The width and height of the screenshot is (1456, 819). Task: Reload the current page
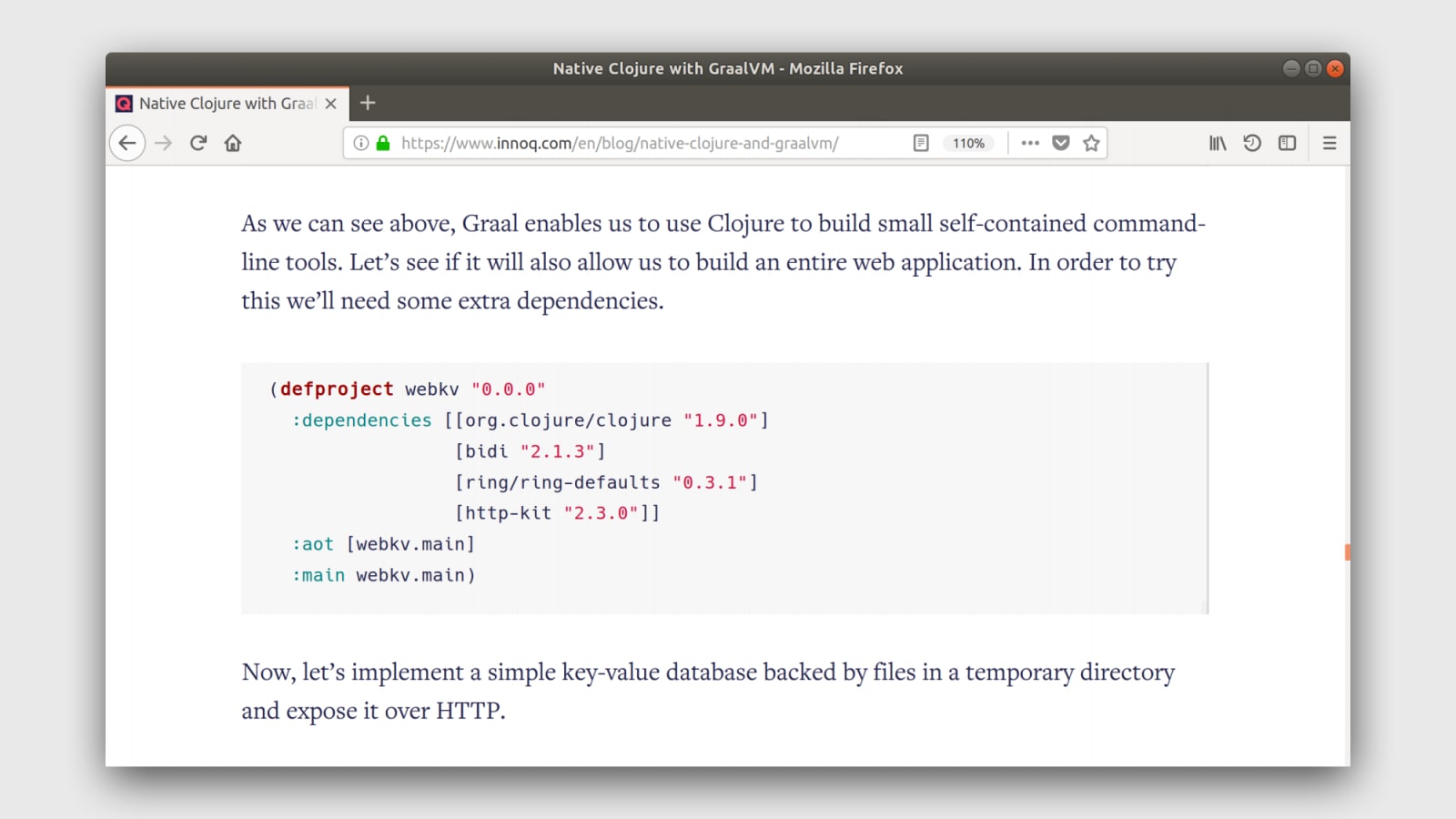point(198,143)
